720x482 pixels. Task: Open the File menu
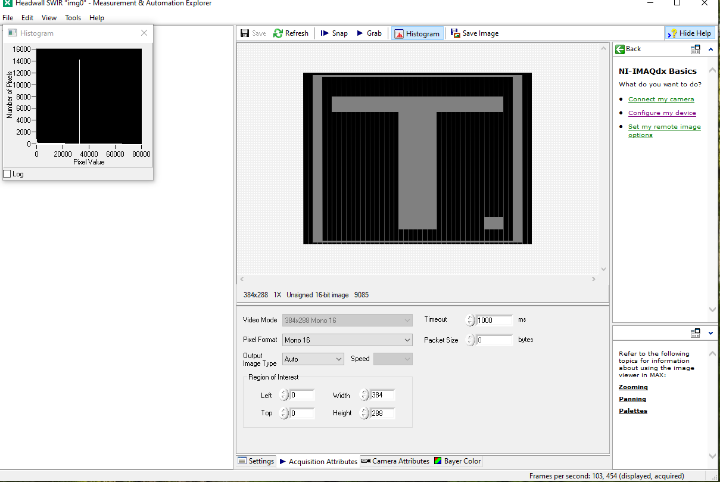pos(8,17)
